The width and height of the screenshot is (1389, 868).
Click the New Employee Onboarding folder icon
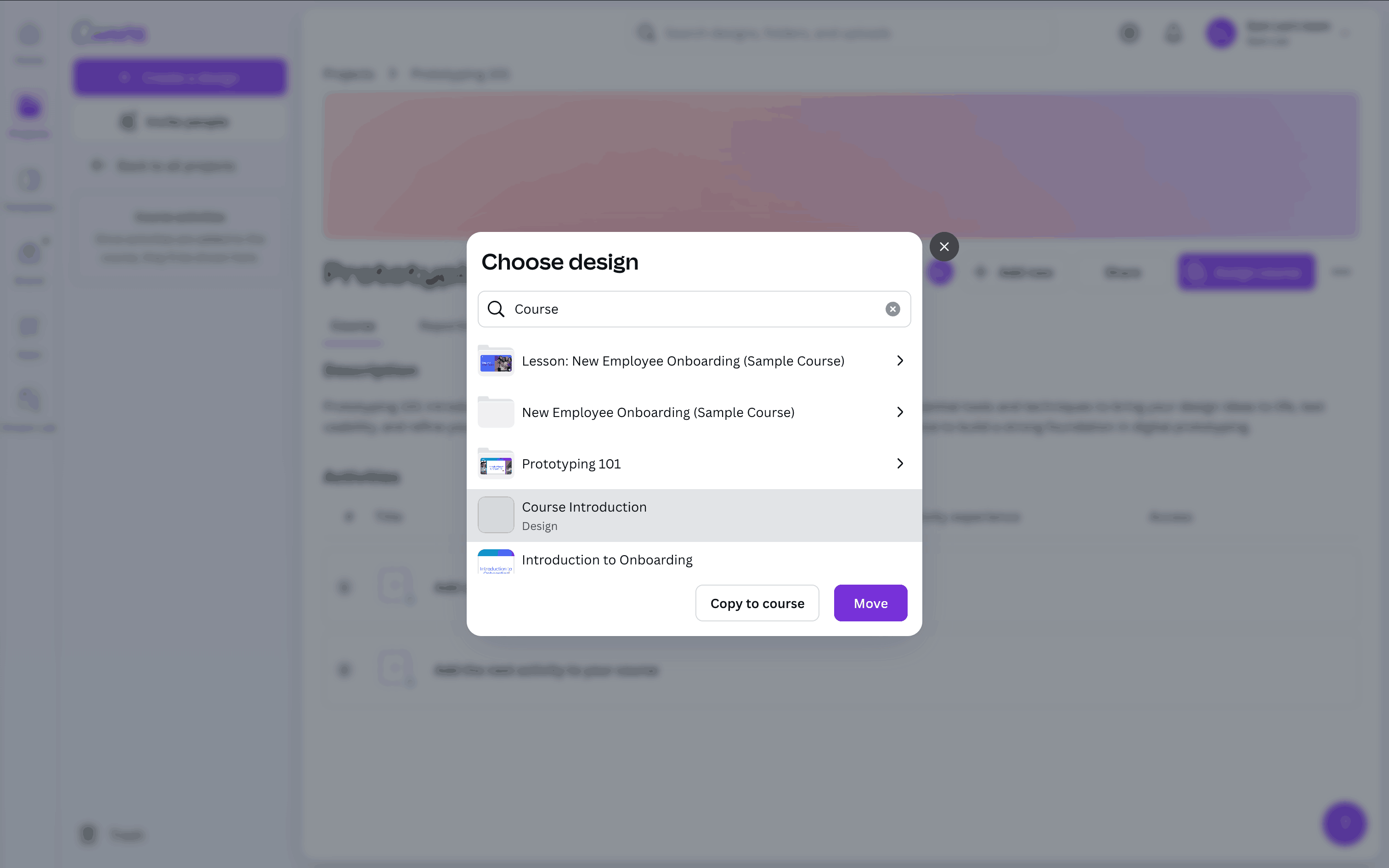[x=496, y=412]
